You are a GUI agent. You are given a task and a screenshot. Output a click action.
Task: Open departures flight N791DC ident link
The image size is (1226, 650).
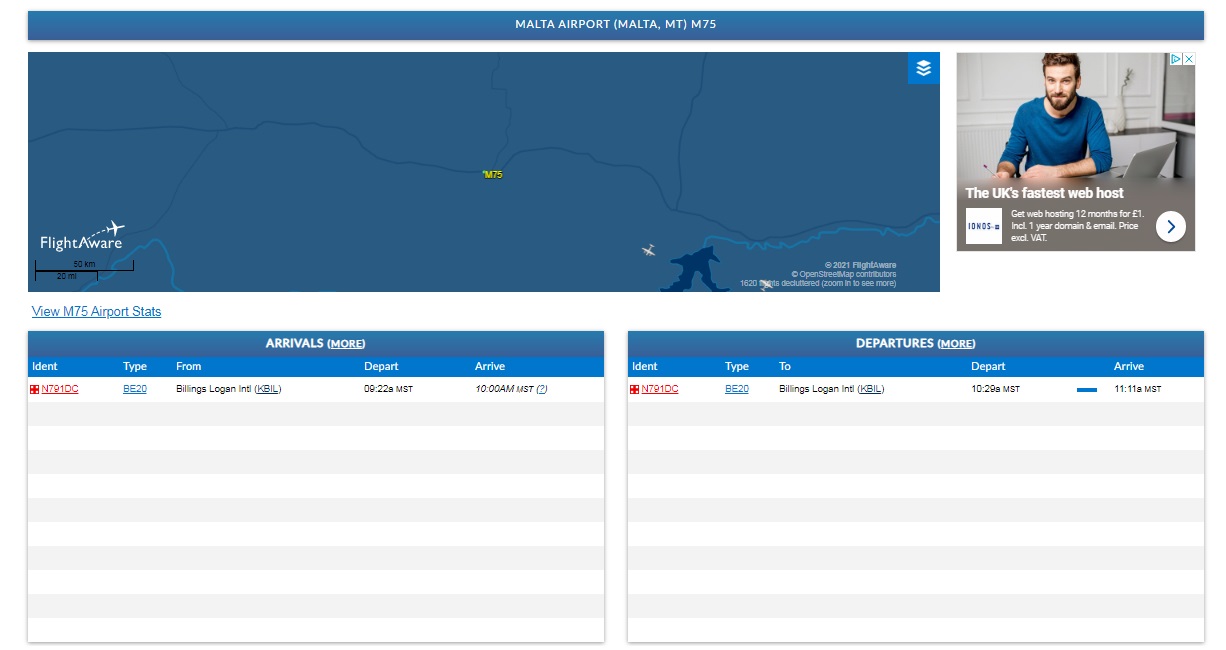point(660,389)
